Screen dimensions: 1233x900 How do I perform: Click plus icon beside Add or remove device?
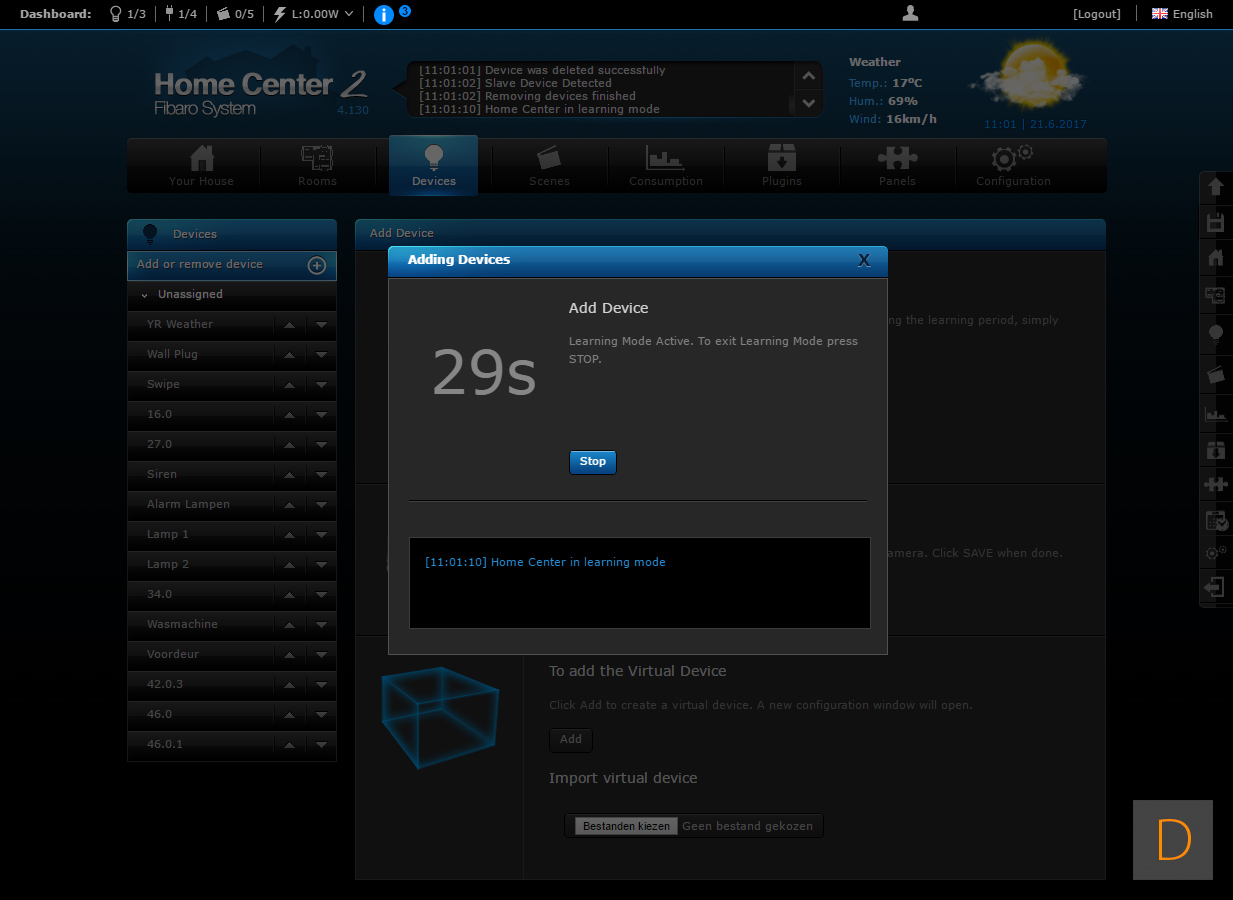(316, 265)
